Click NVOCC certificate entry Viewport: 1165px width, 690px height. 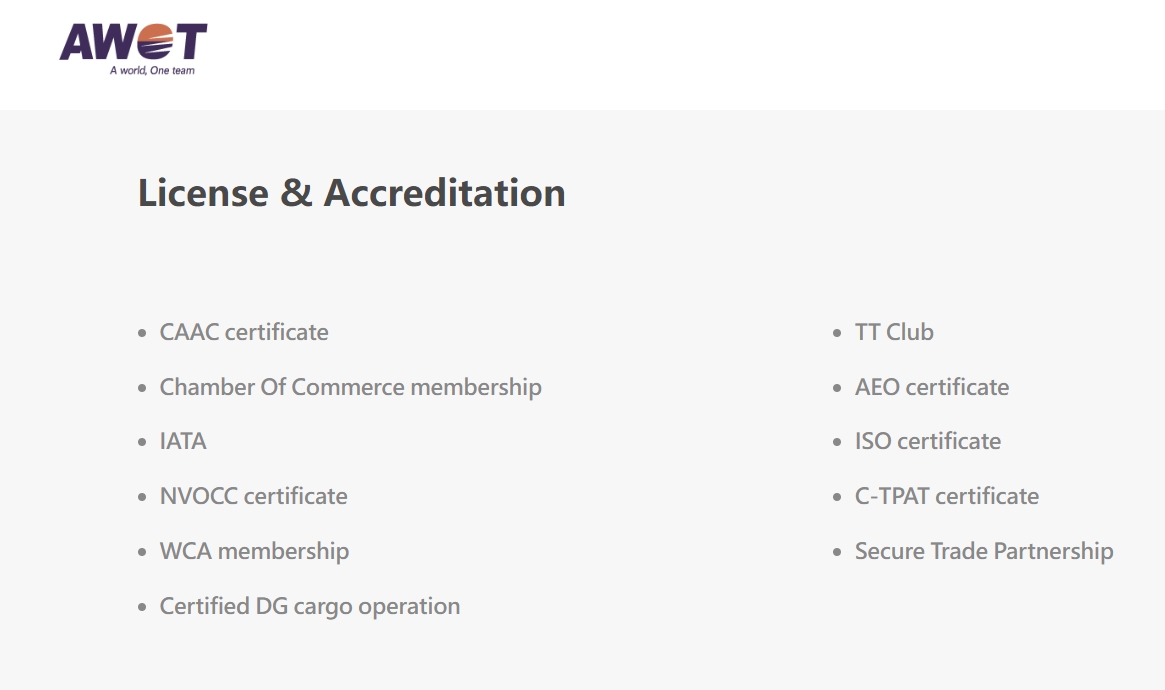pos(253,496)
